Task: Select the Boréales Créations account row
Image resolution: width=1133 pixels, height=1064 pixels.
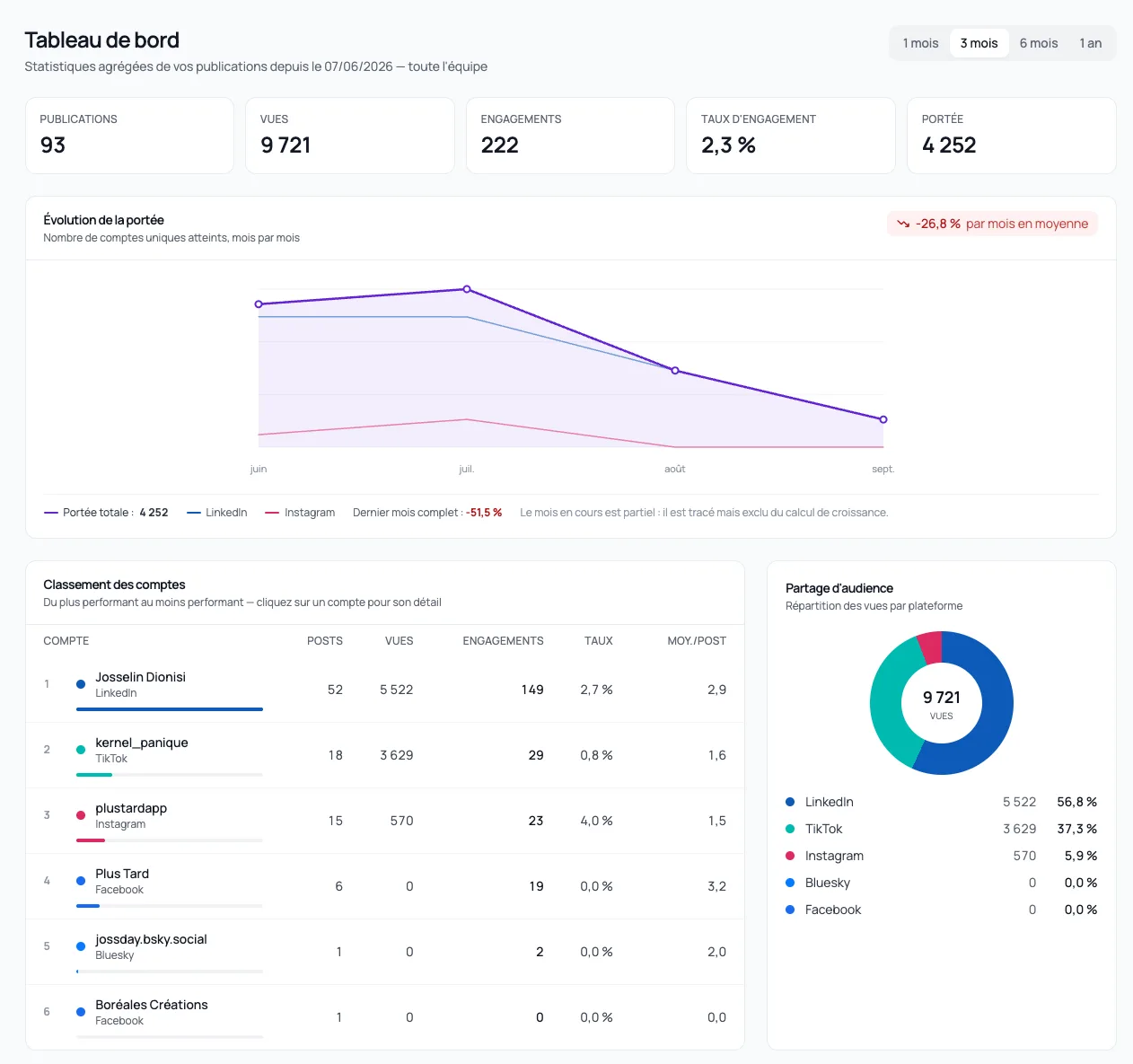Action: pyautogui.click(x=385, y=1016)
